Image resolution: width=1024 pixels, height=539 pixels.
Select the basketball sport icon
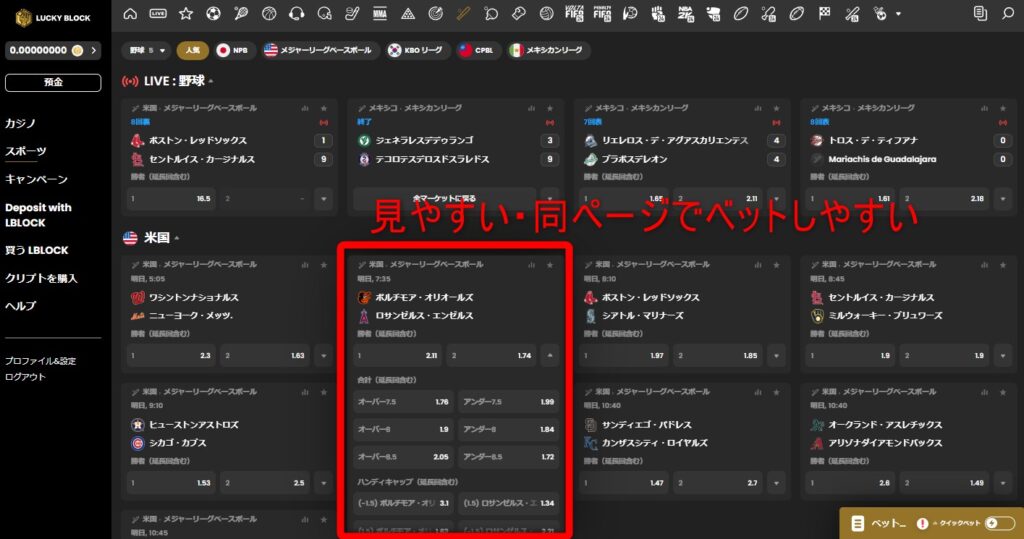pos(269,14)
